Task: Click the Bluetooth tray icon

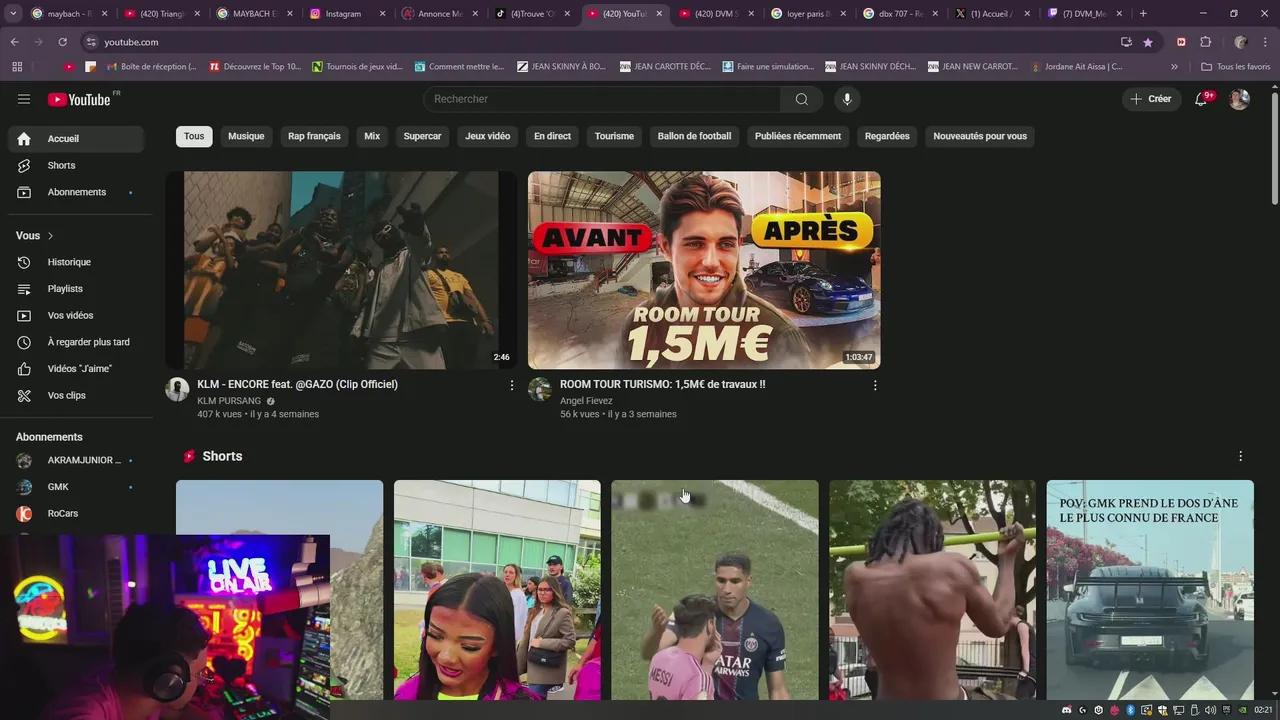Action: point(1131,710)
